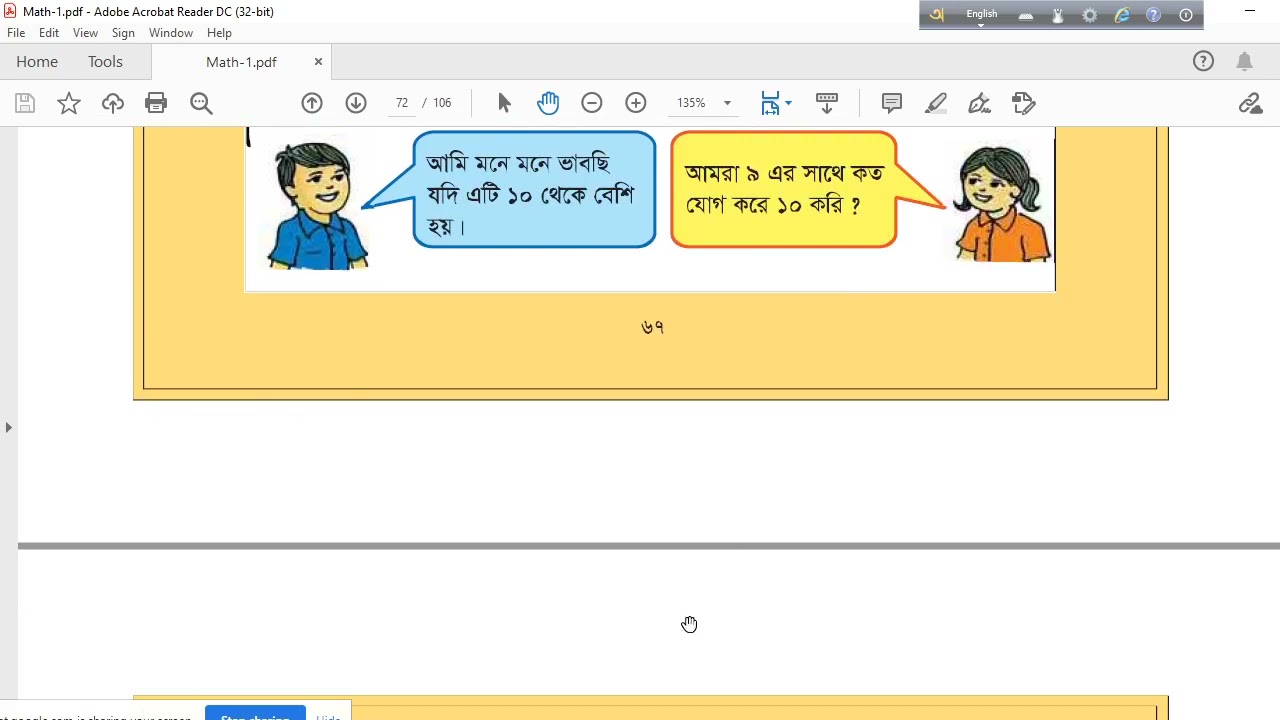Add a sticky note comment

(892, 103)
